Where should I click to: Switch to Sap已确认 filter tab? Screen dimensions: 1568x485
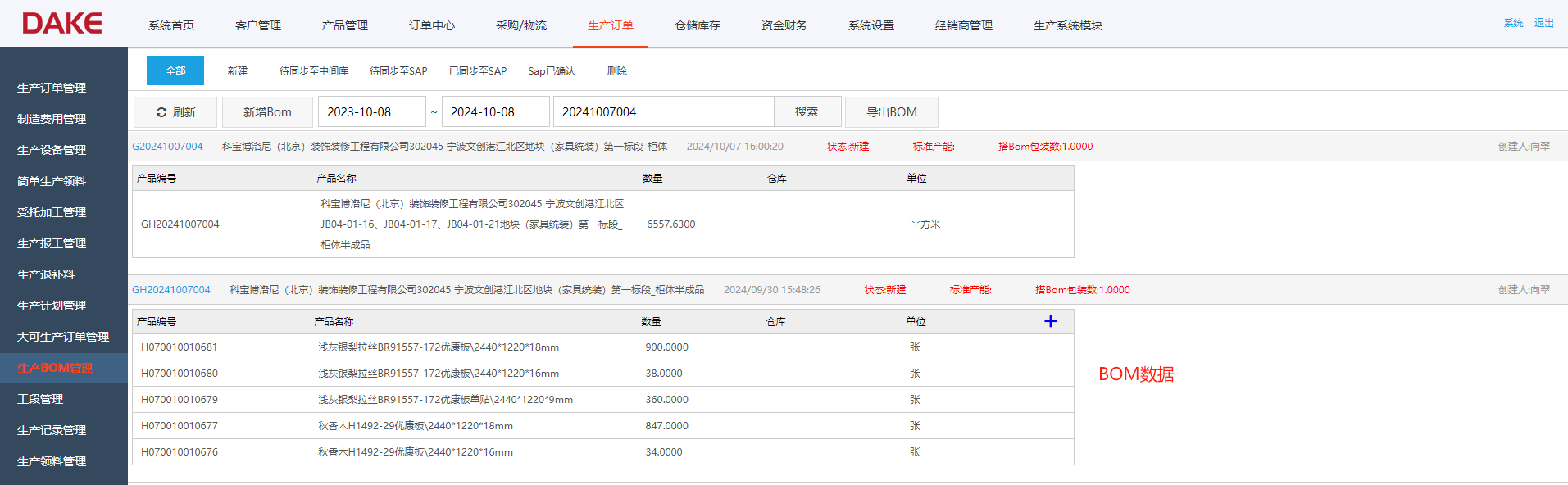tap(551, 71)
